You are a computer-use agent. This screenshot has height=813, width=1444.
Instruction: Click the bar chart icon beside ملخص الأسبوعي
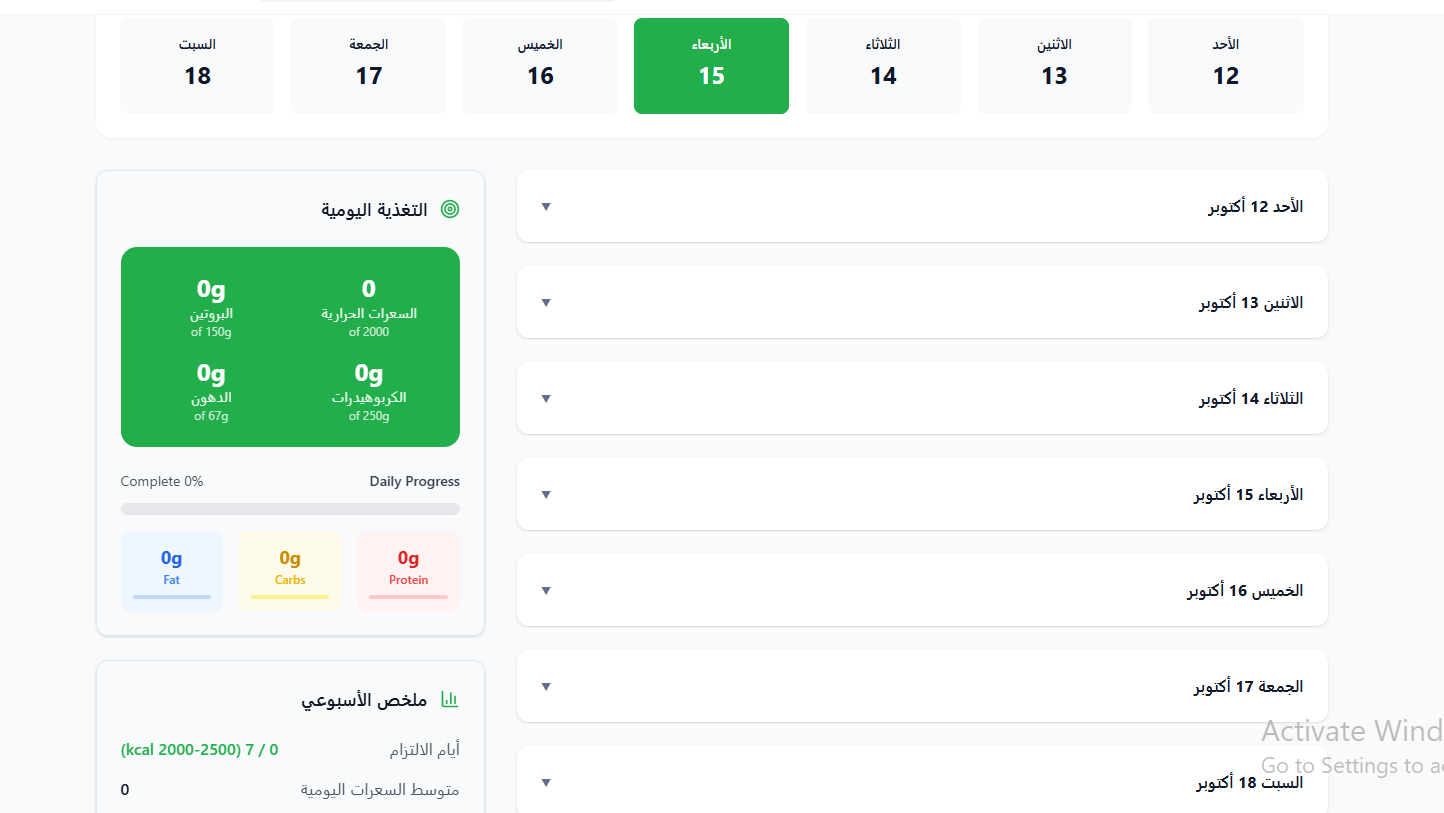(x=450, y=700)
